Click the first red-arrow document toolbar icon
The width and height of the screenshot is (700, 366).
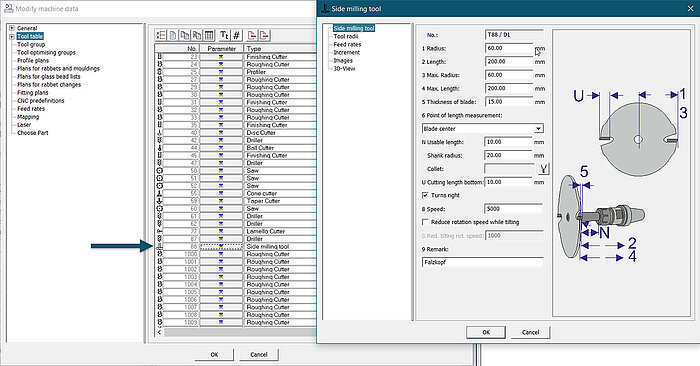pos(252,35)
